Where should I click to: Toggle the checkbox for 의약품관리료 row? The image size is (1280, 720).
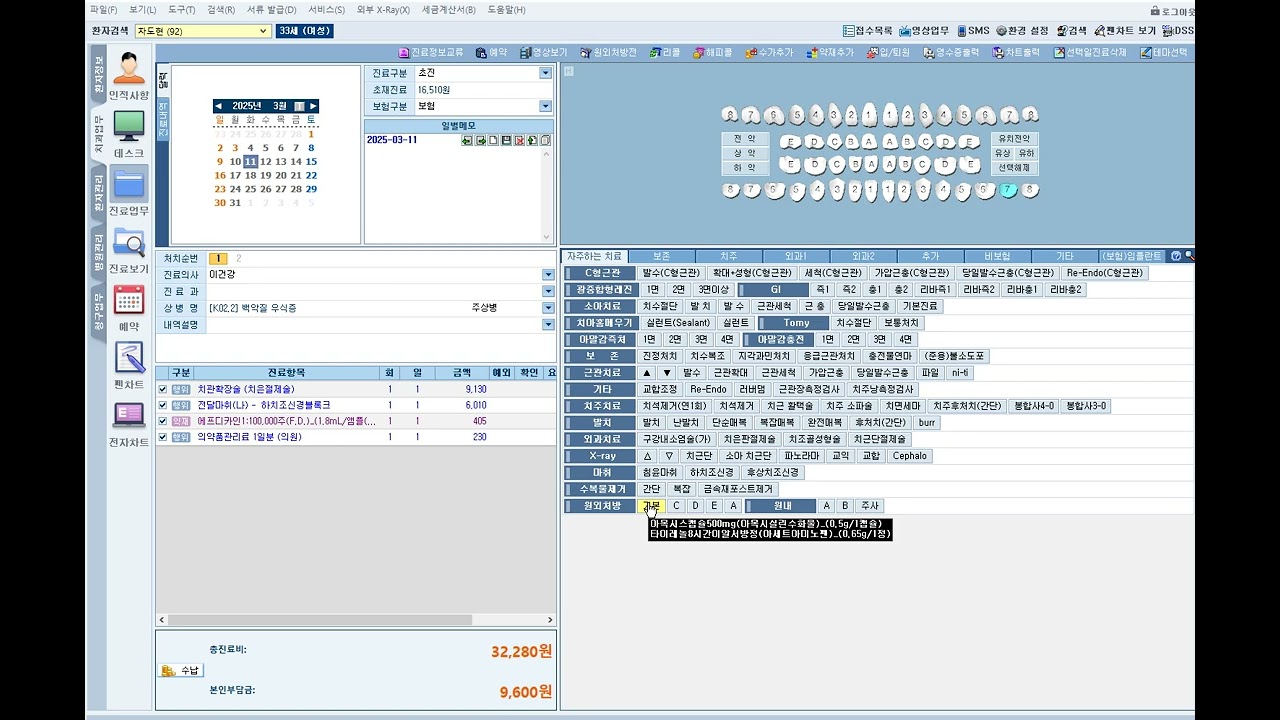[163, 437]
